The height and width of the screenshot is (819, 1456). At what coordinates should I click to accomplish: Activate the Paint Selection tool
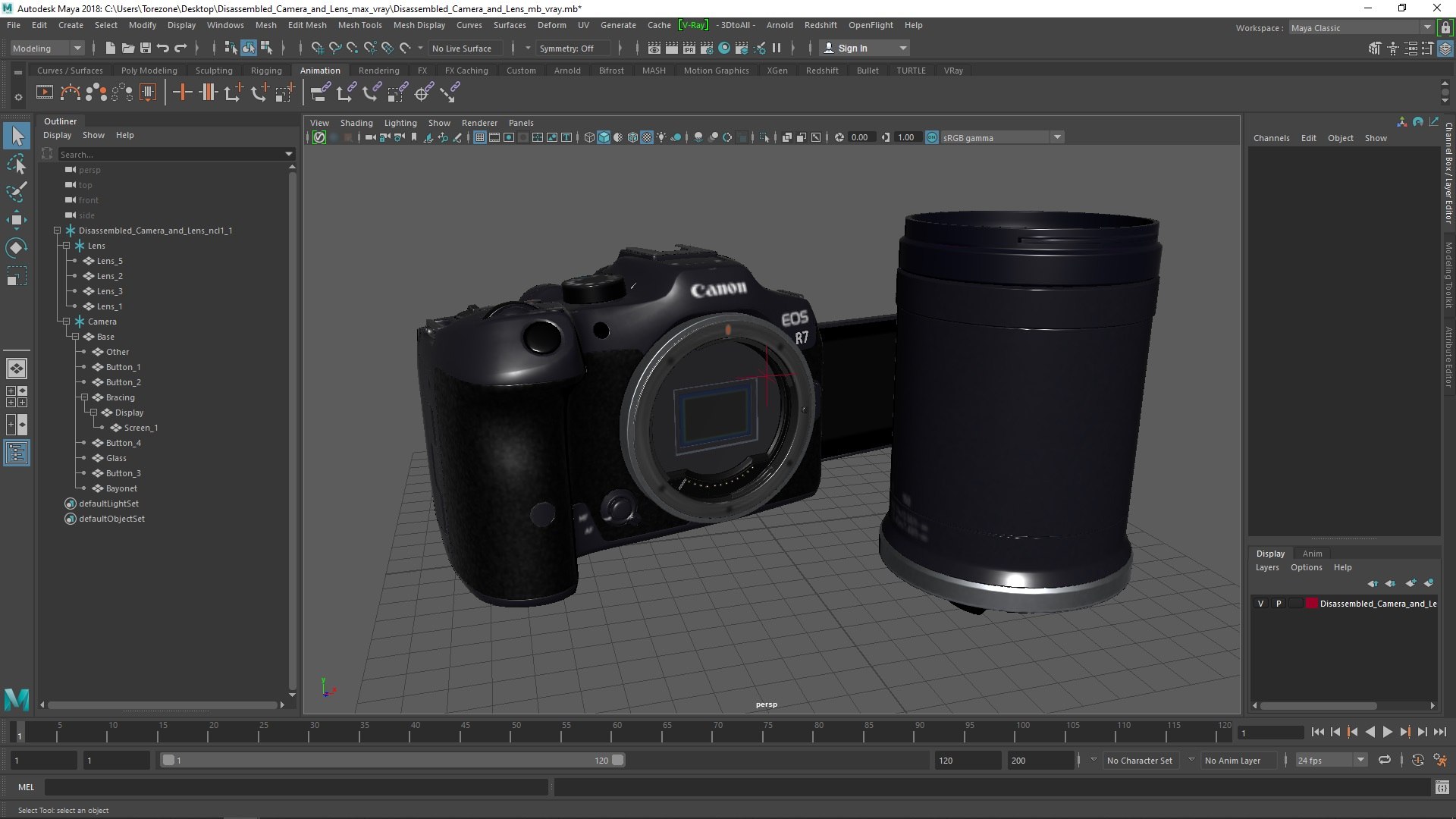pyautogui.click(x=17, y=192)
